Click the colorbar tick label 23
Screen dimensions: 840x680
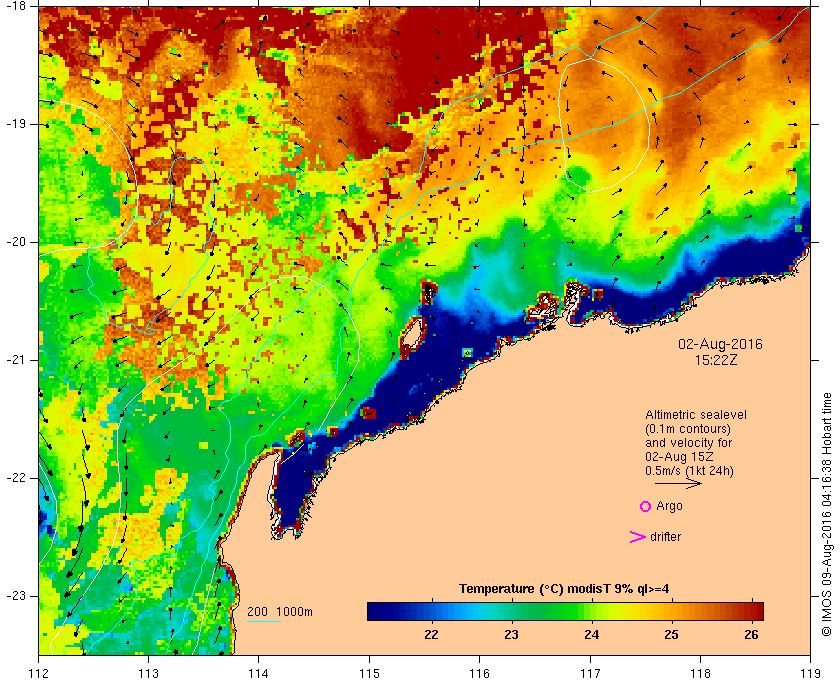coord(512,635)
